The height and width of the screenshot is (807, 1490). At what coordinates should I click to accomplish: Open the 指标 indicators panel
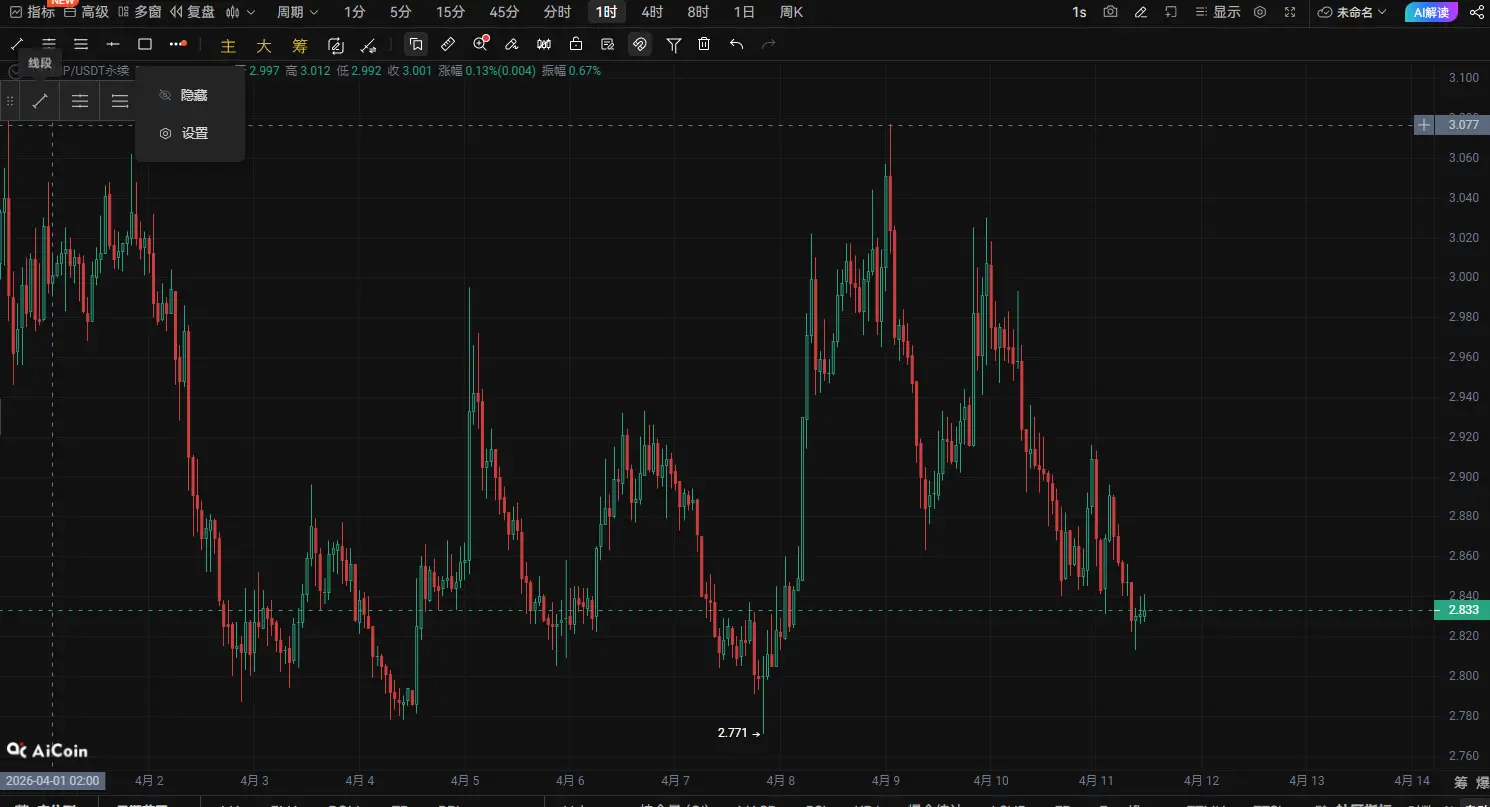31,12
